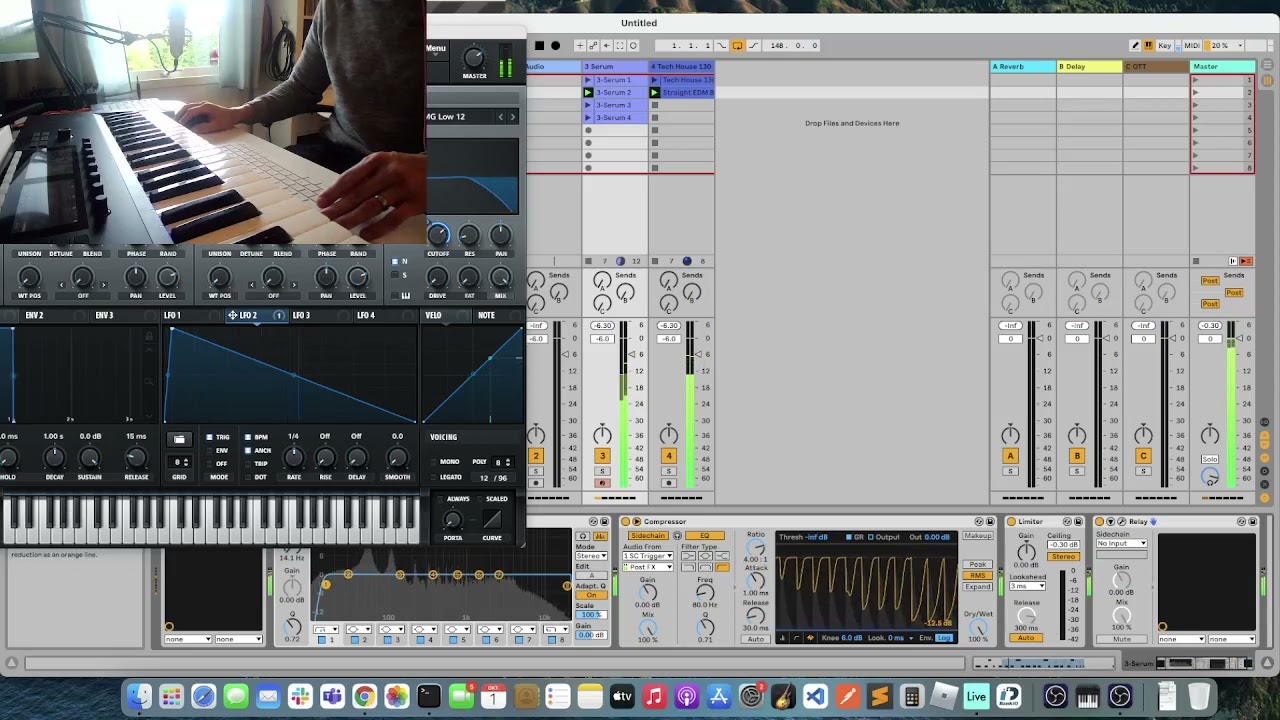This screenshot has height=720, width=1280.
Task: Click the Makeup button in Compressor
Action: pyautogui.click(x=977, y=536)
